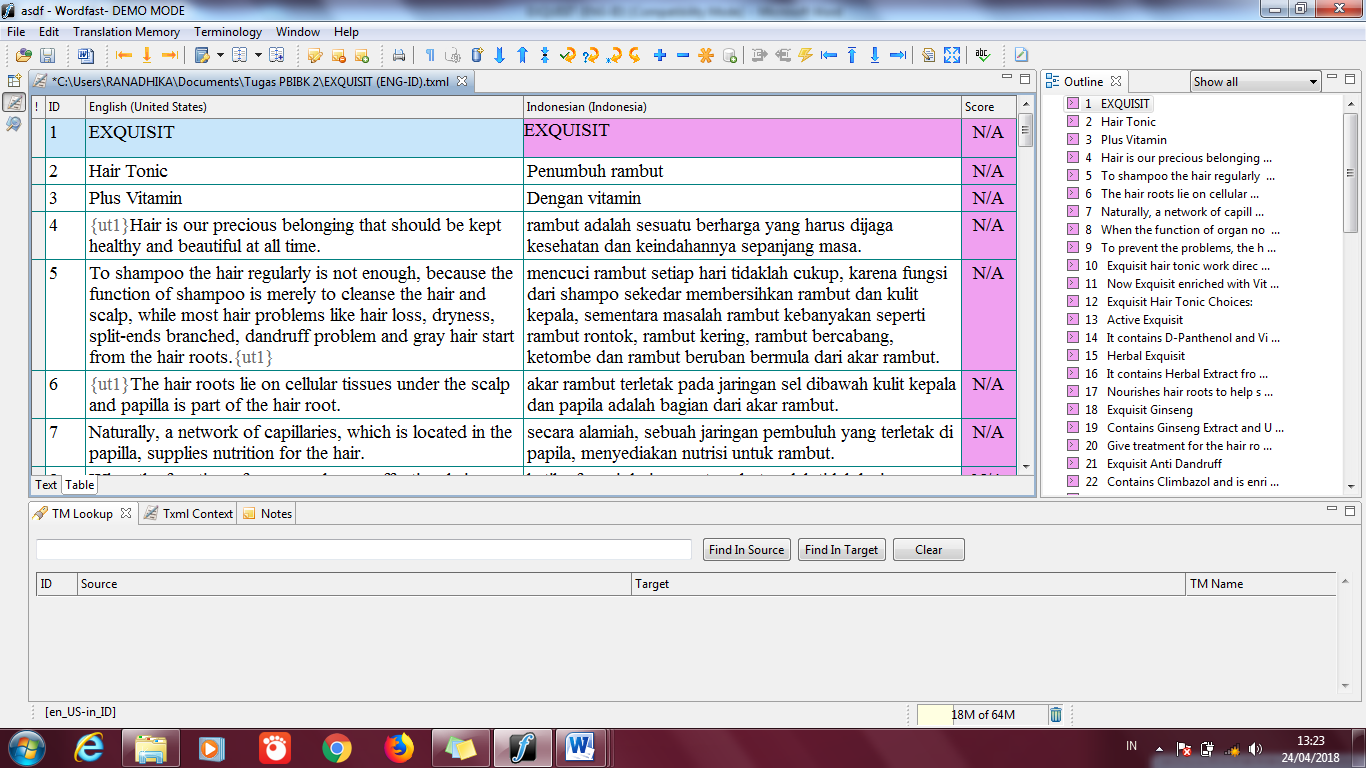Click the Word document toolbar icon
This screenshot has height=768, width=1366.
(85, 56)
